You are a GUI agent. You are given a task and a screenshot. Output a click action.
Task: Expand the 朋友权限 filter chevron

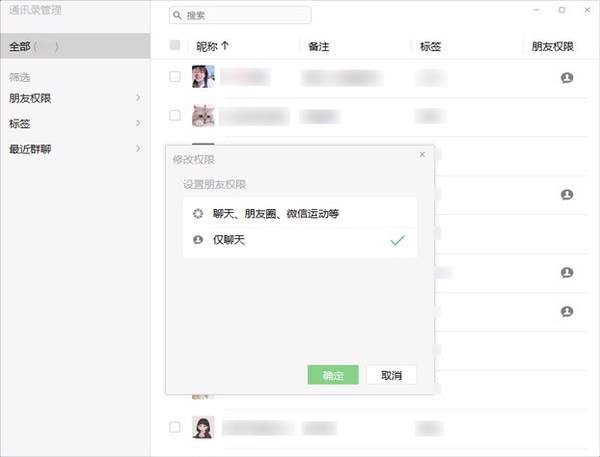138,98
